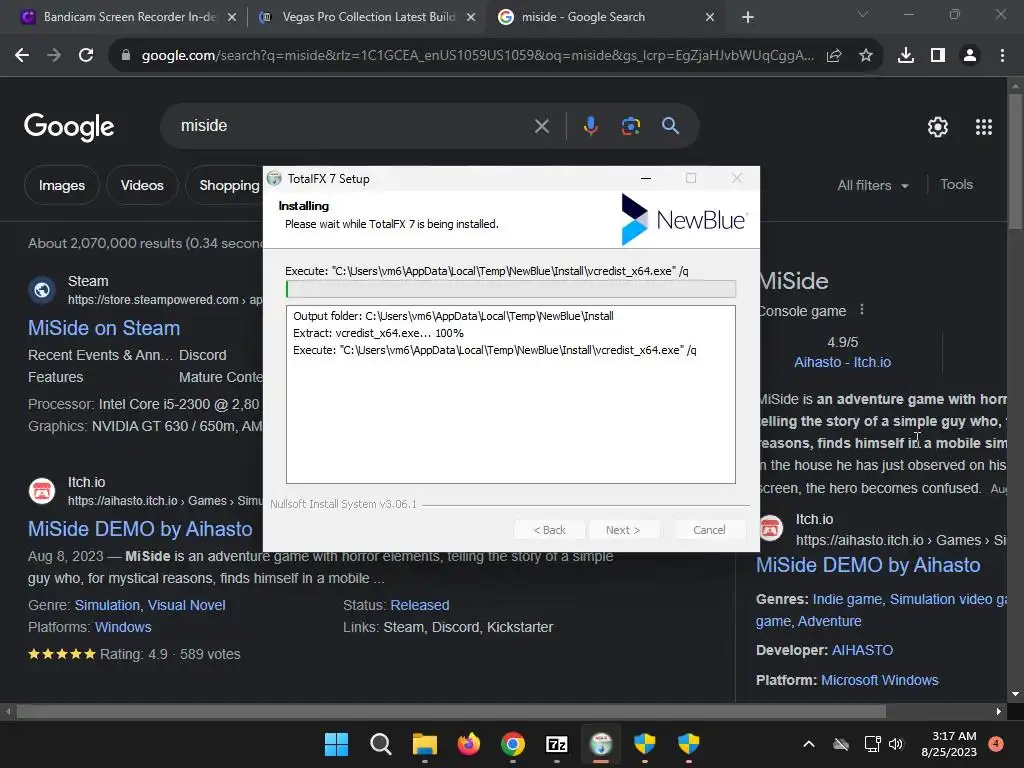Click the Google search input field

coord(353,126)
